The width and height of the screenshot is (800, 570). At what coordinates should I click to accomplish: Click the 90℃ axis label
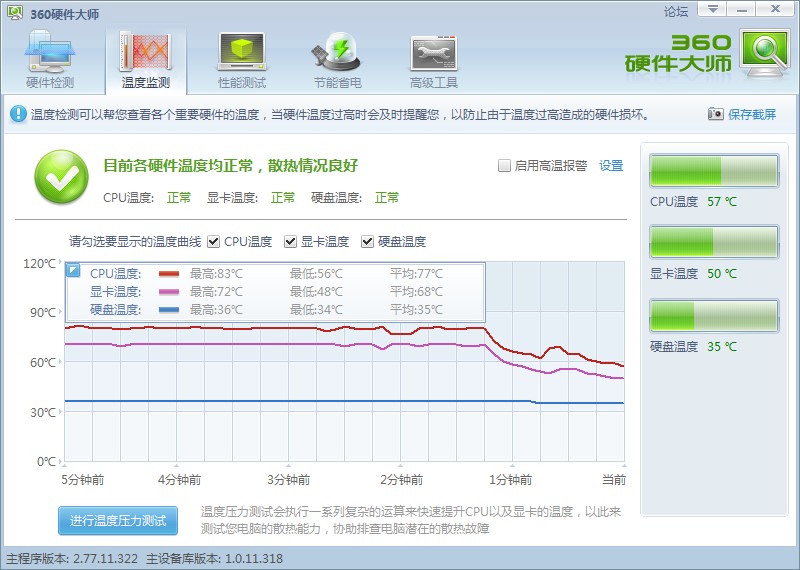[x=43, y=312]
